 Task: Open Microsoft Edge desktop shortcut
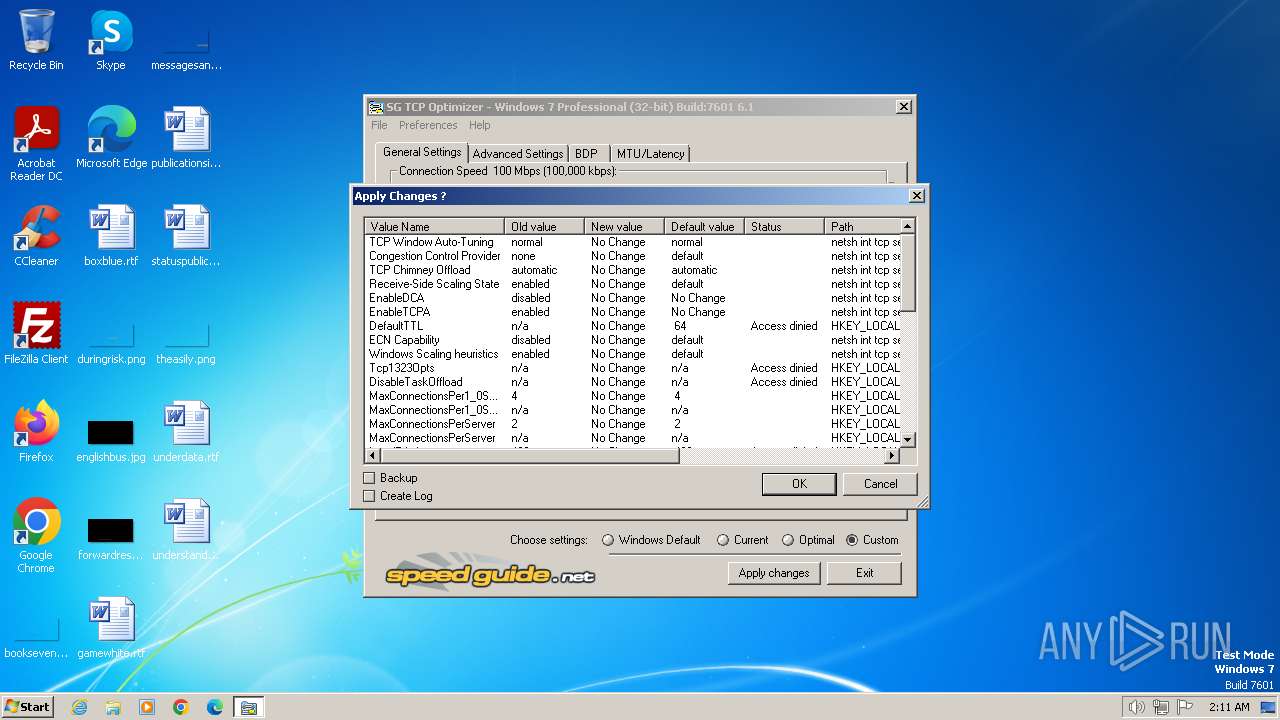(111, 138)
